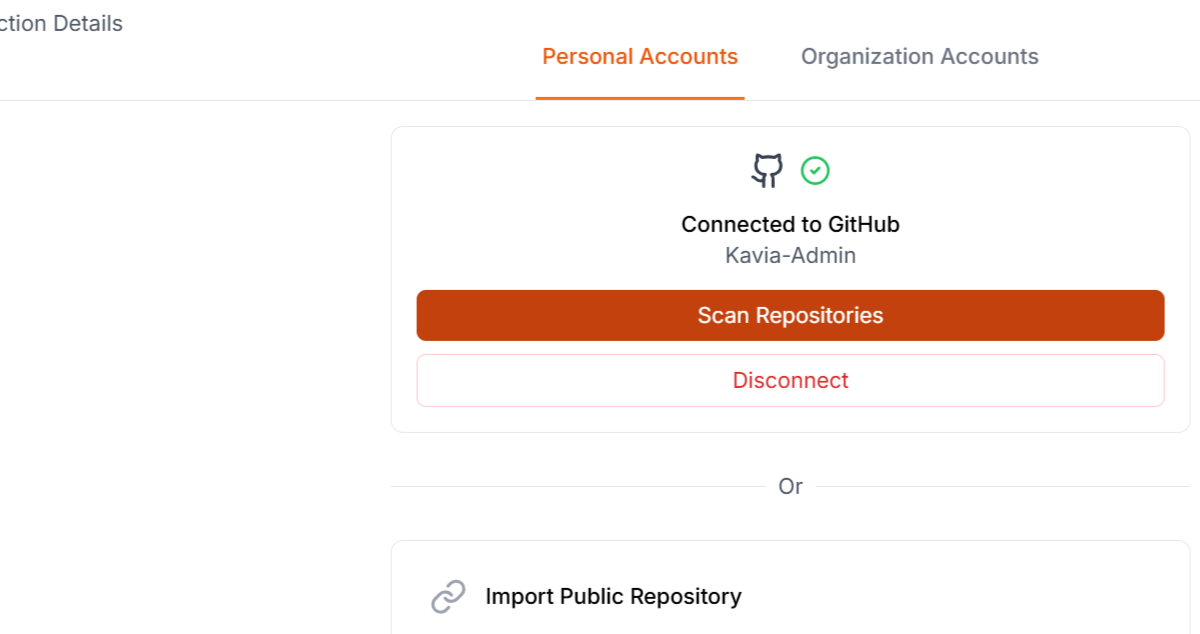Click empty card space below Disconnect button
Screen dimensions: 1200x634
click(x=790, y=420)
